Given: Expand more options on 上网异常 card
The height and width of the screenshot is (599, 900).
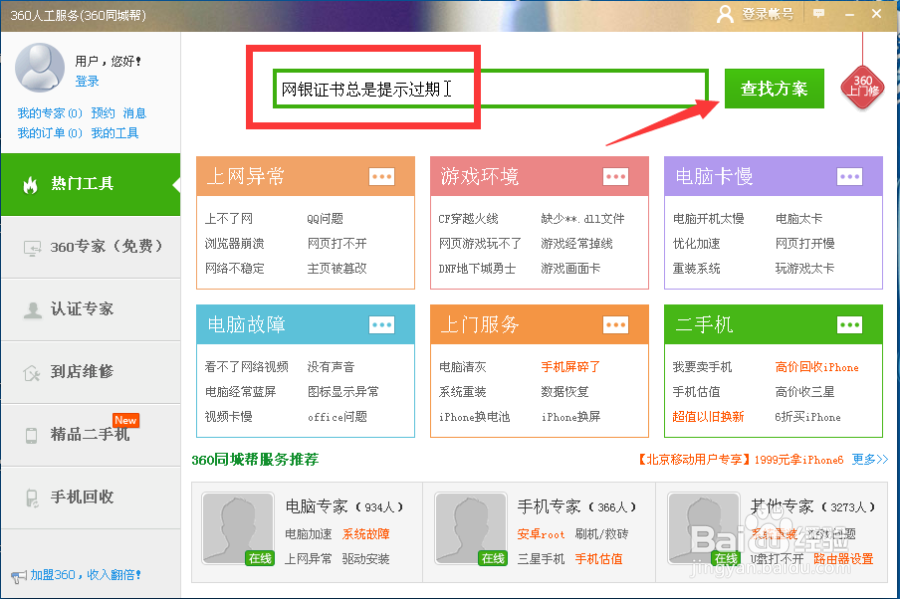Looking at the screenshot, I should 381,176.
